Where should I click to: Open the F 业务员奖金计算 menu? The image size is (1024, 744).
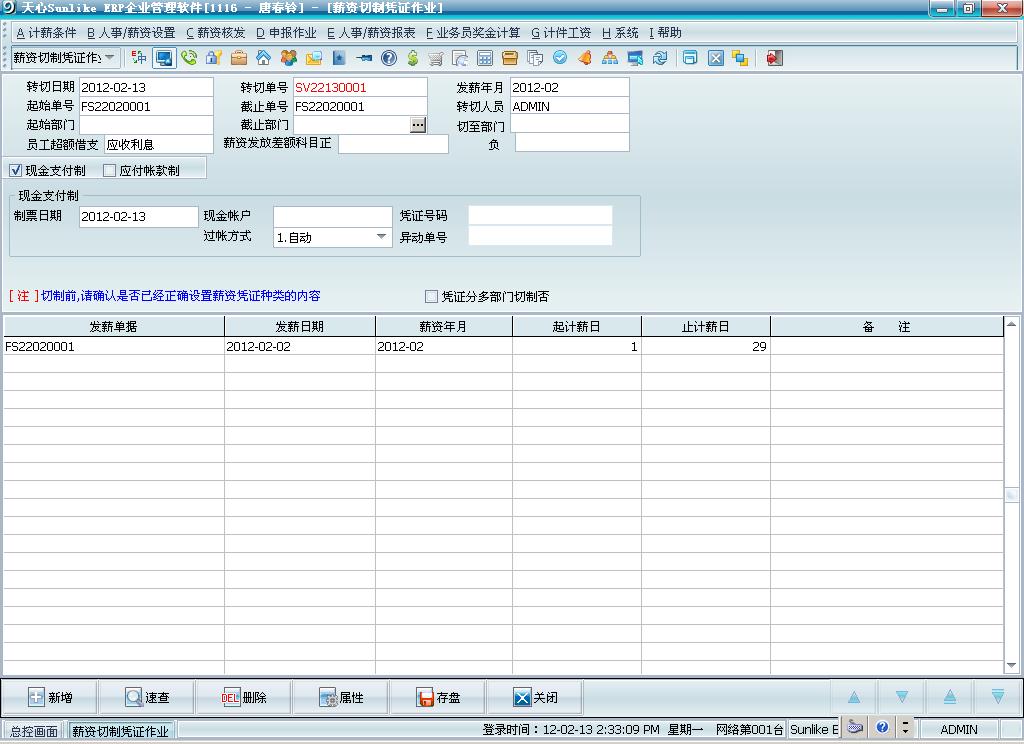(473, 33)
